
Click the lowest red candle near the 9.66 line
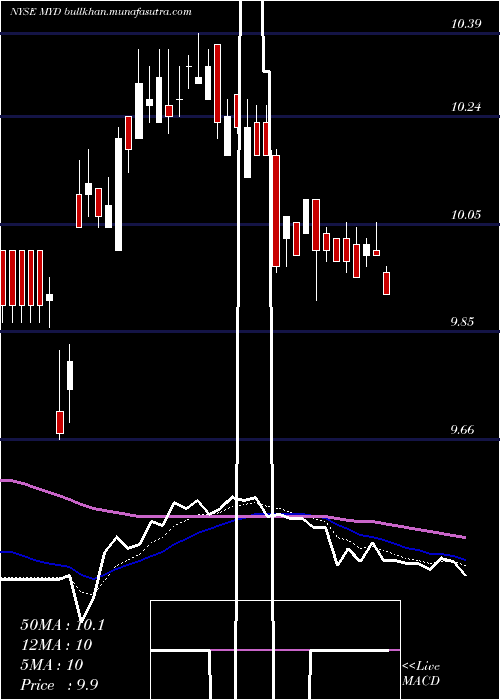click(x=60, y=422)
